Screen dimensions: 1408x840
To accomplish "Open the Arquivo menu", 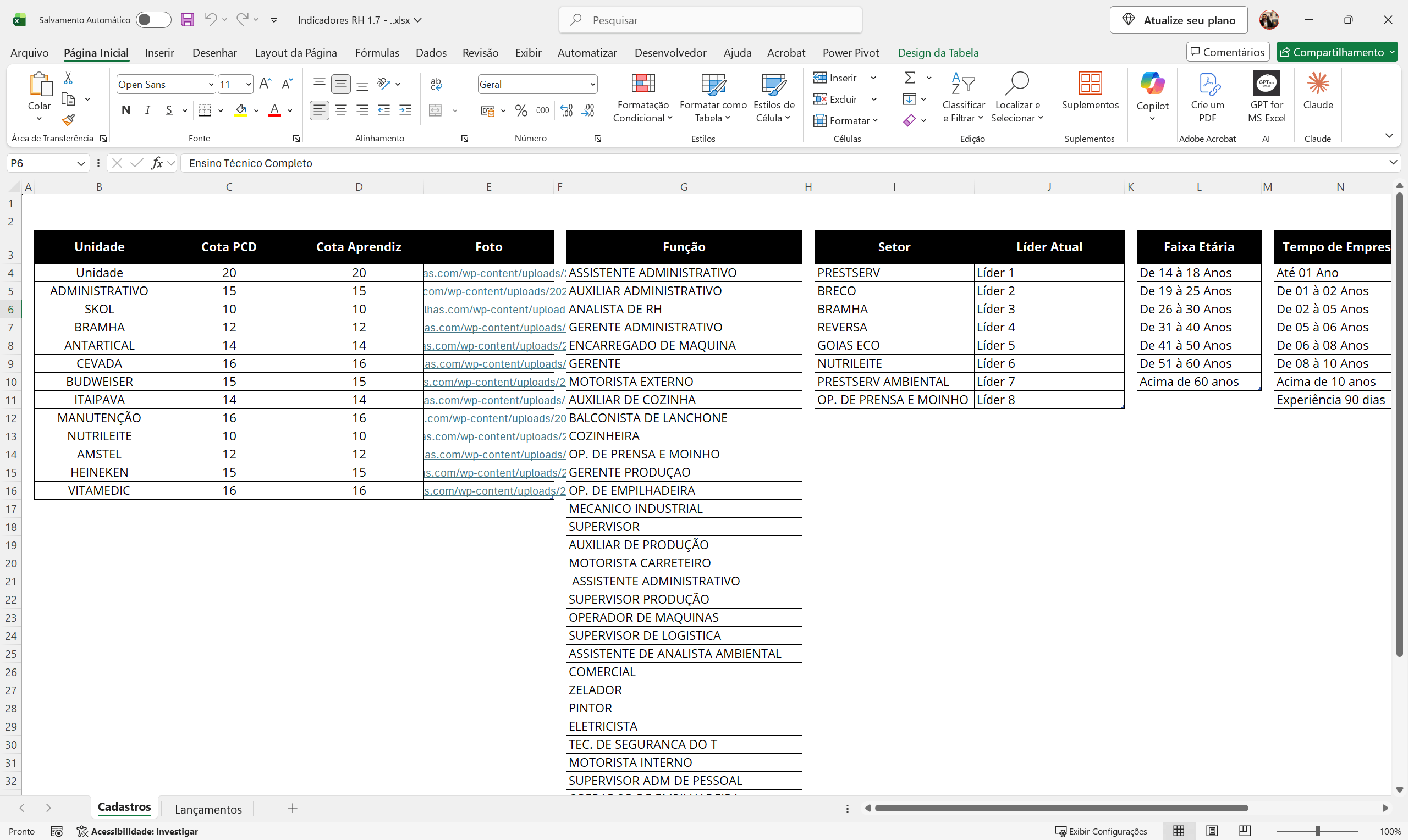I will pos(30,53).
